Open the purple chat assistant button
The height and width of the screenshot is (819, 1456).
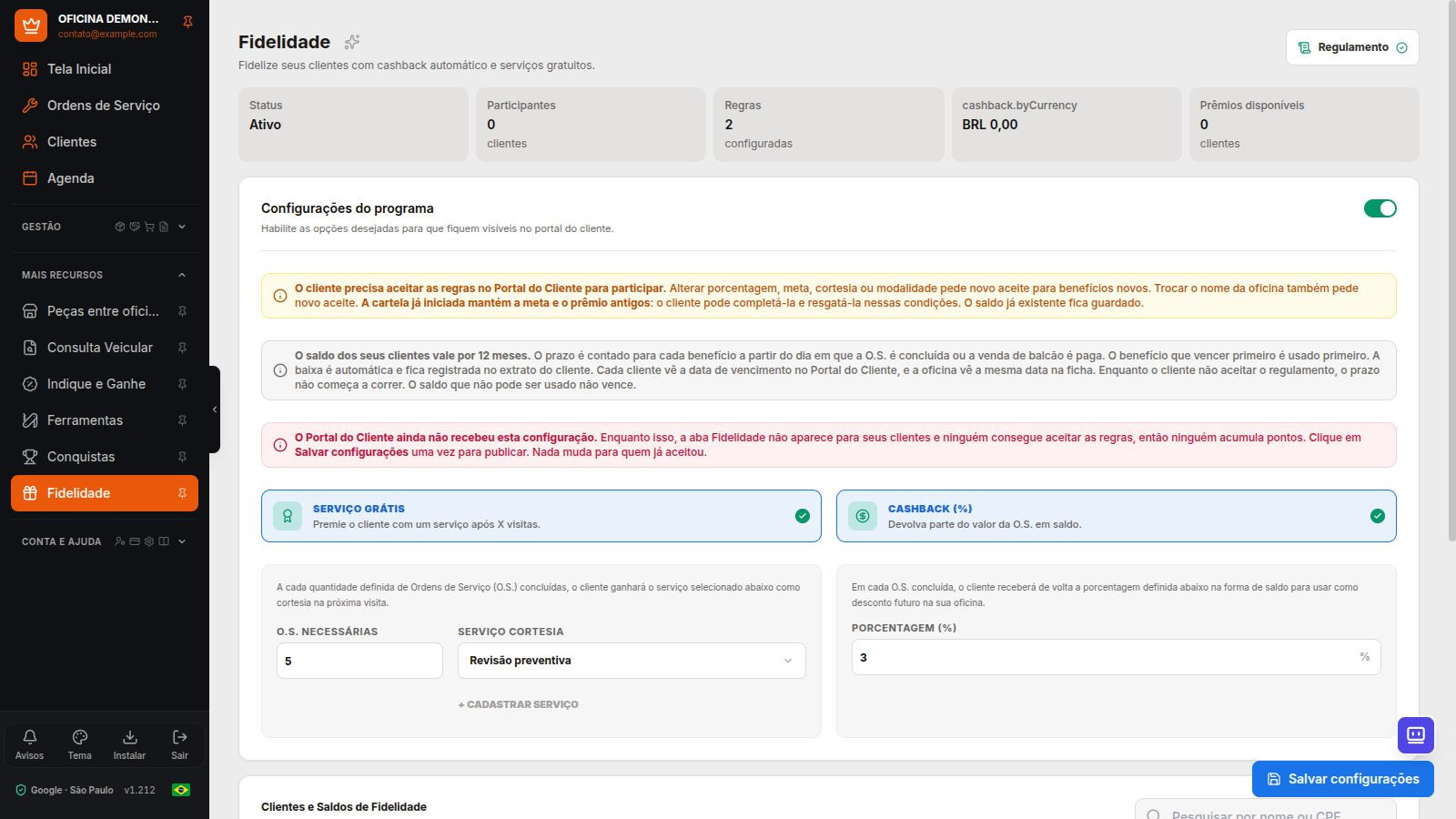1416,735
